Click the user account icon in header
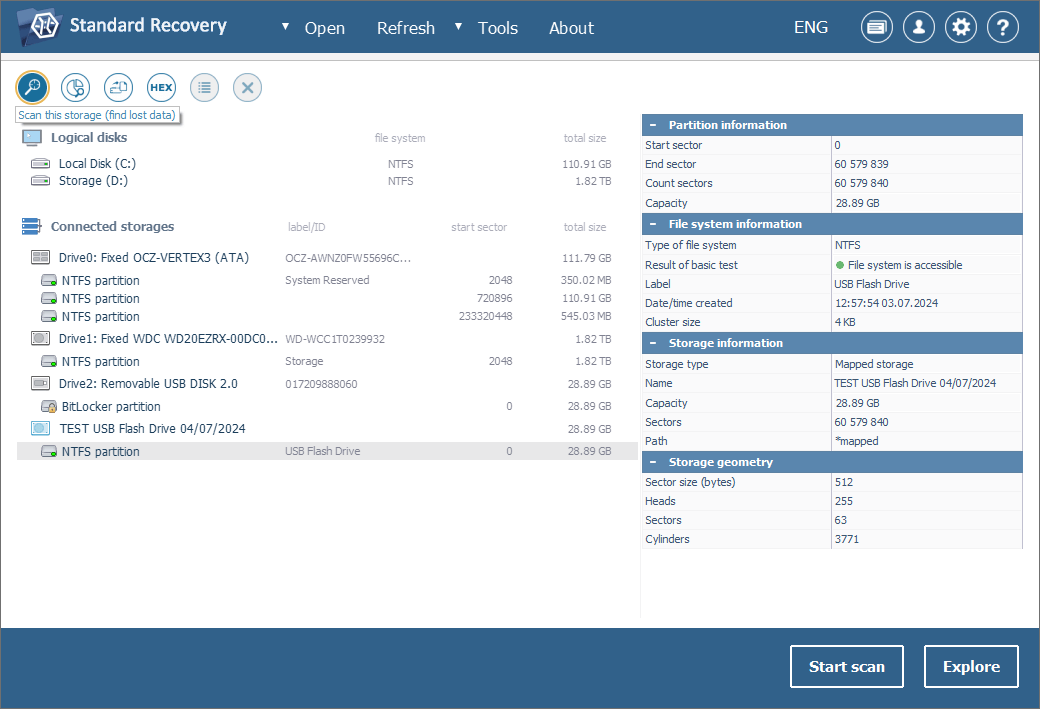The height and width of the screenshot is (709, 1040). 919,28
